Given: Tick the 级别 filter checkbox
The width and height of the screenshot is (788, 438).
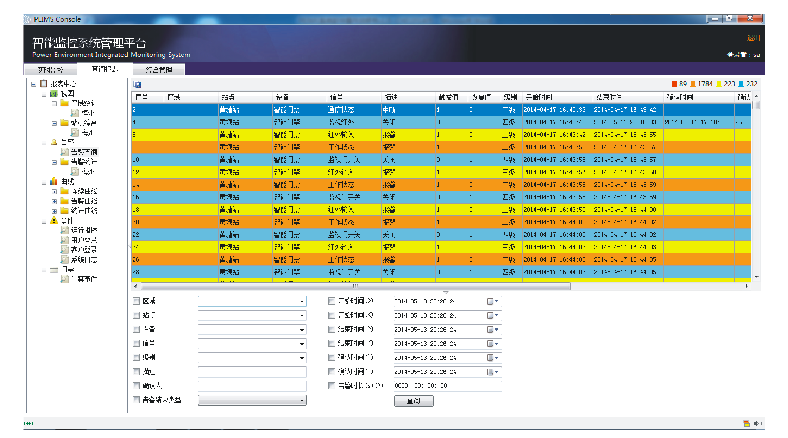Looking at the screenshot, I should pyautogui.click(x=136, y=357).
